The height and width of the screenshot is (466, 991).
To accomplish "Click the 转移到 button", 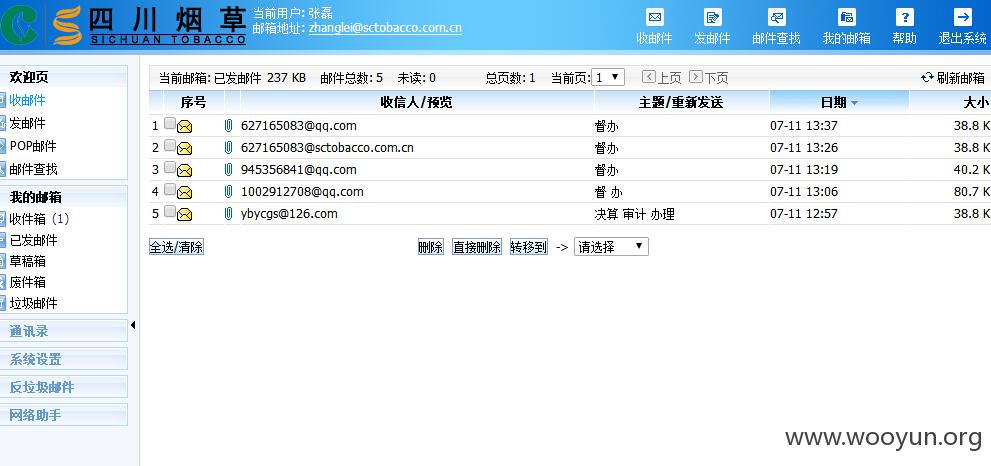I will [x=528, y=247].
